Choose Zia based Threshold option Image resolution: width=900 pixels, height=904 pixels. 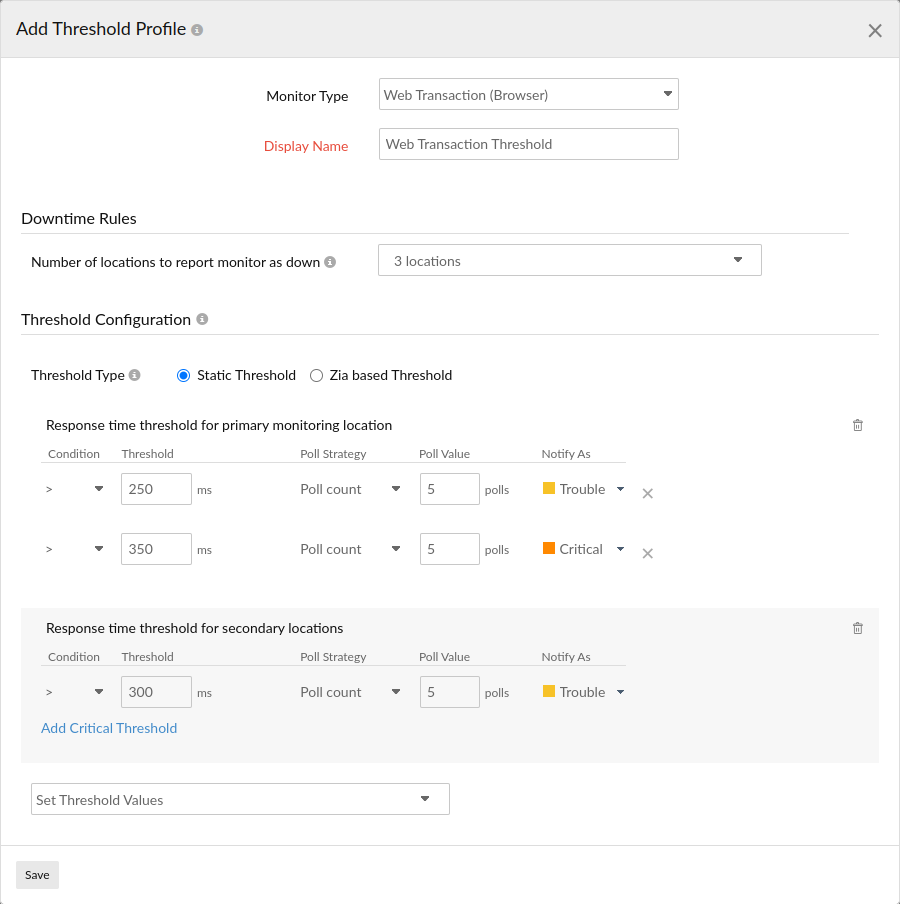click(x=316, y=375)
